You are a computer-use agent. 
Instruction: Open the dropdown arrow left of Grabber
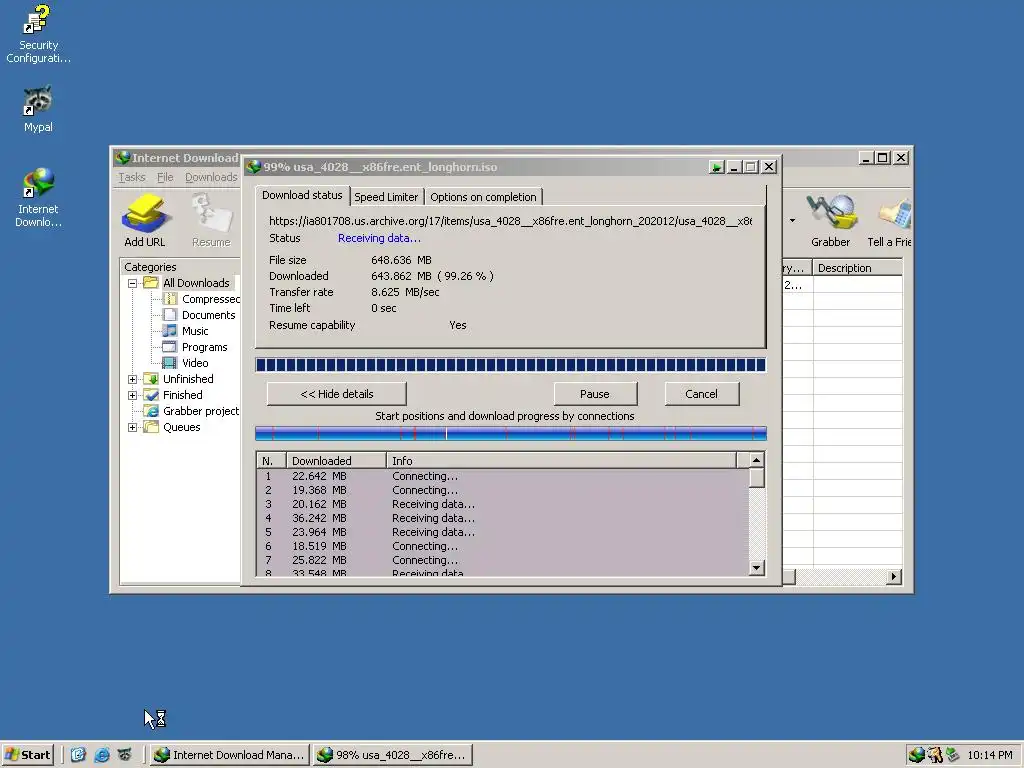click(x=792, y=220)
